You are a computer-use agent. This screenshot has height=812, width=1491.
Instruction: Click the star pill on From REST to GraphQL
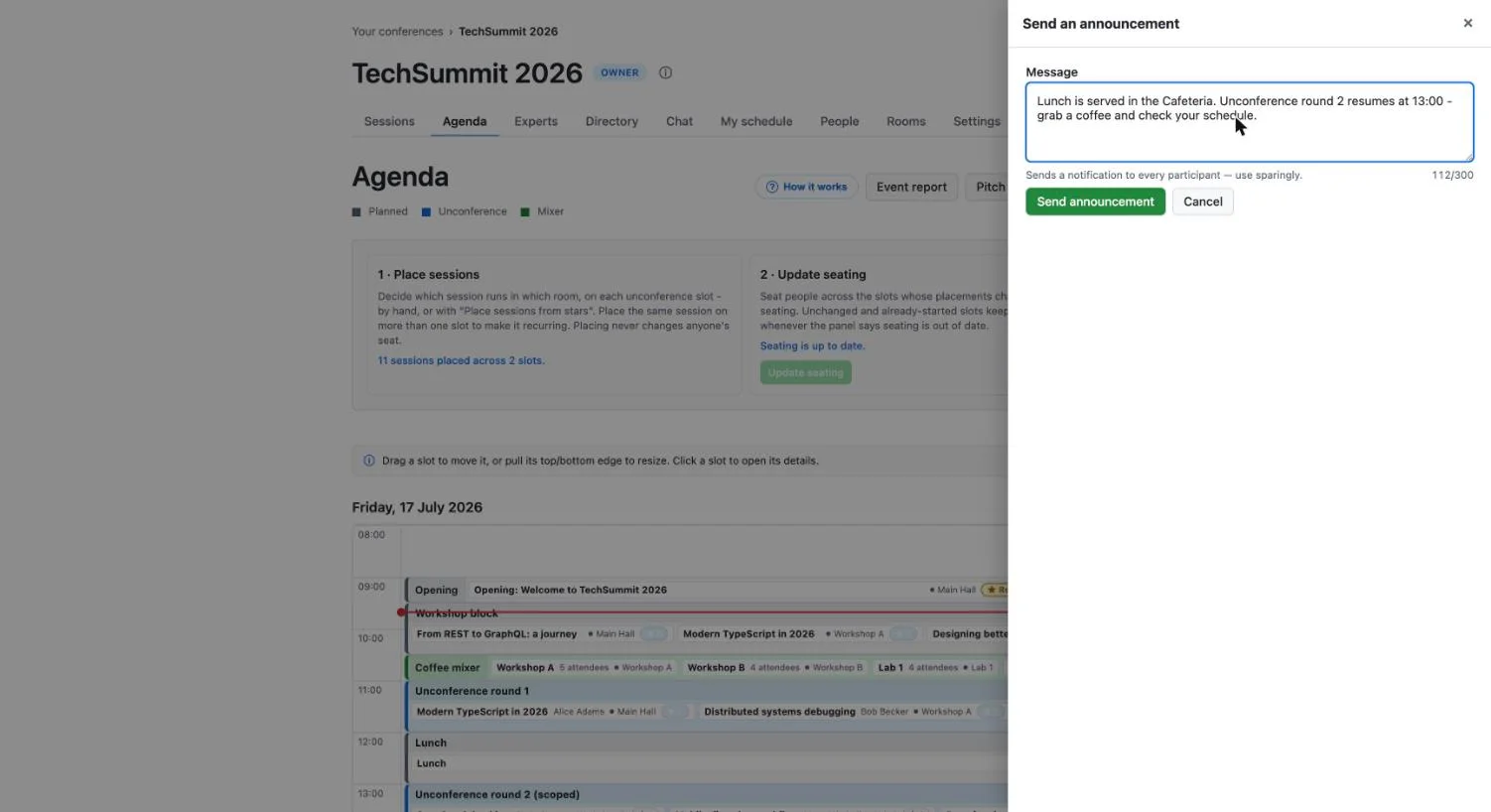[653, 634]
